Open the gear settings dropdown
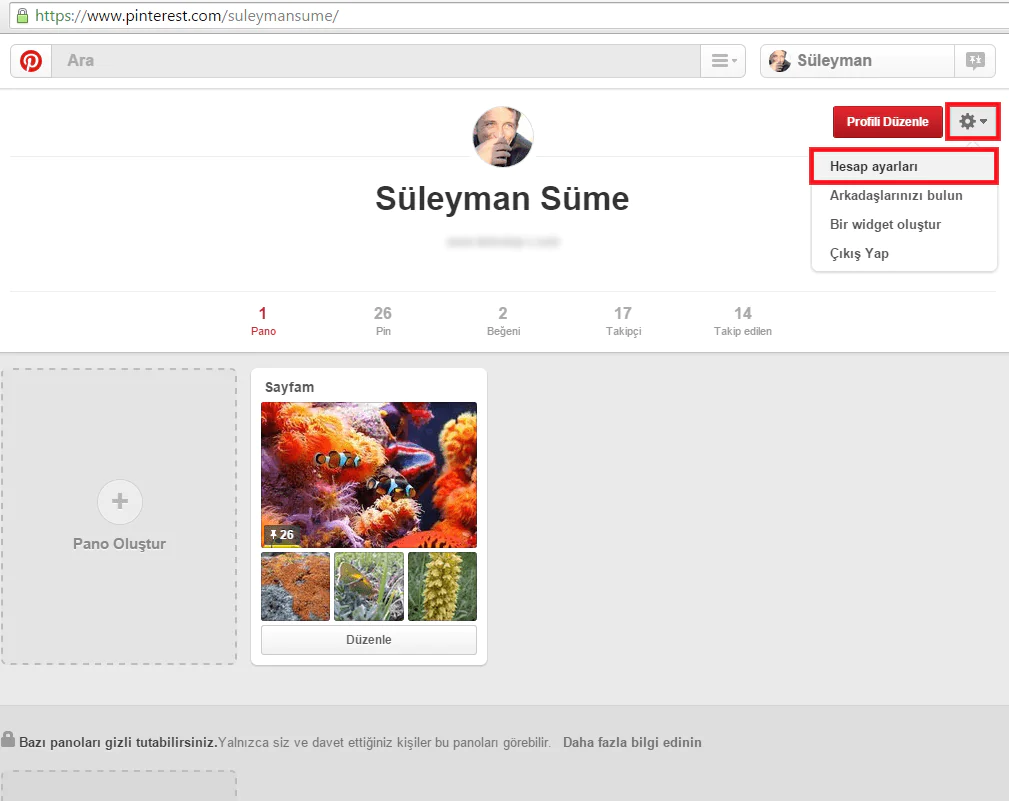The height and width of the screenshot is (801, 1009). [972, 122]
